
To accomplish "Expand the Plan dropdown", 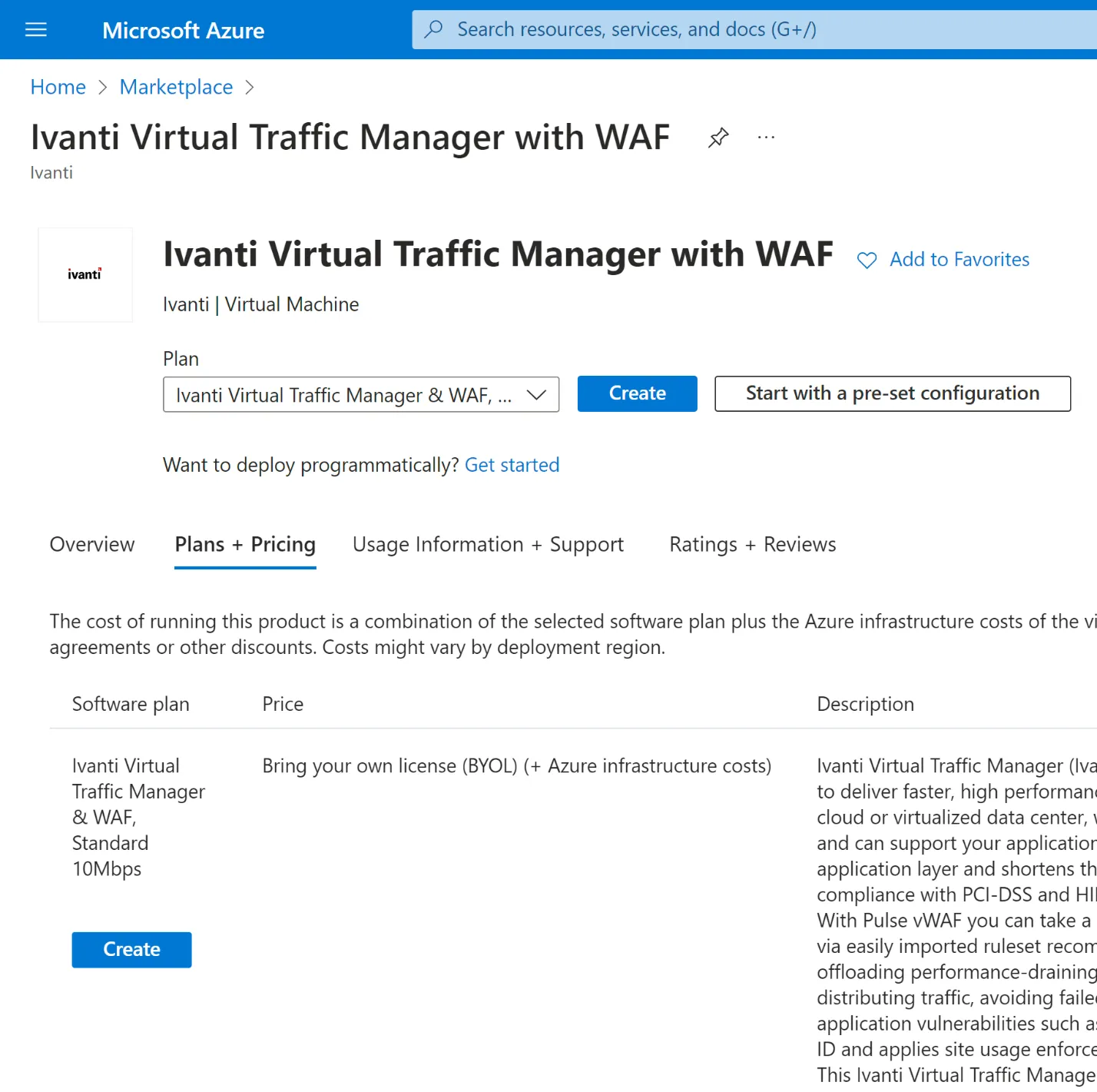I will (361, 394).
